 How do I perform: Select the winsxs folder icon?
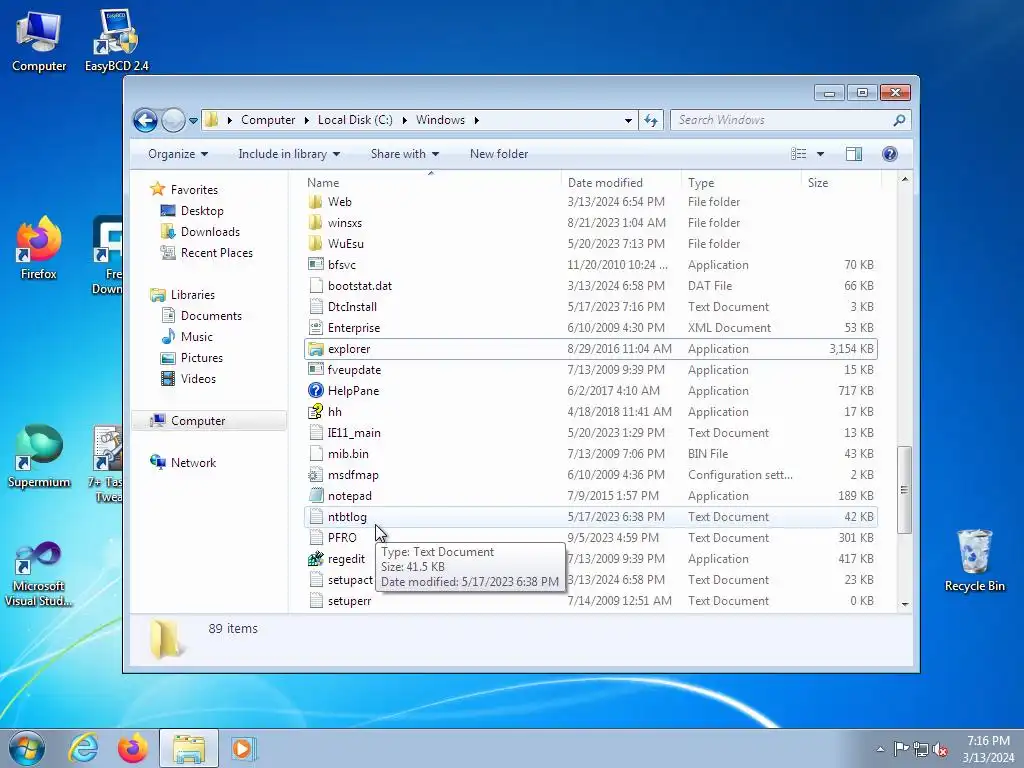point(315,223)
